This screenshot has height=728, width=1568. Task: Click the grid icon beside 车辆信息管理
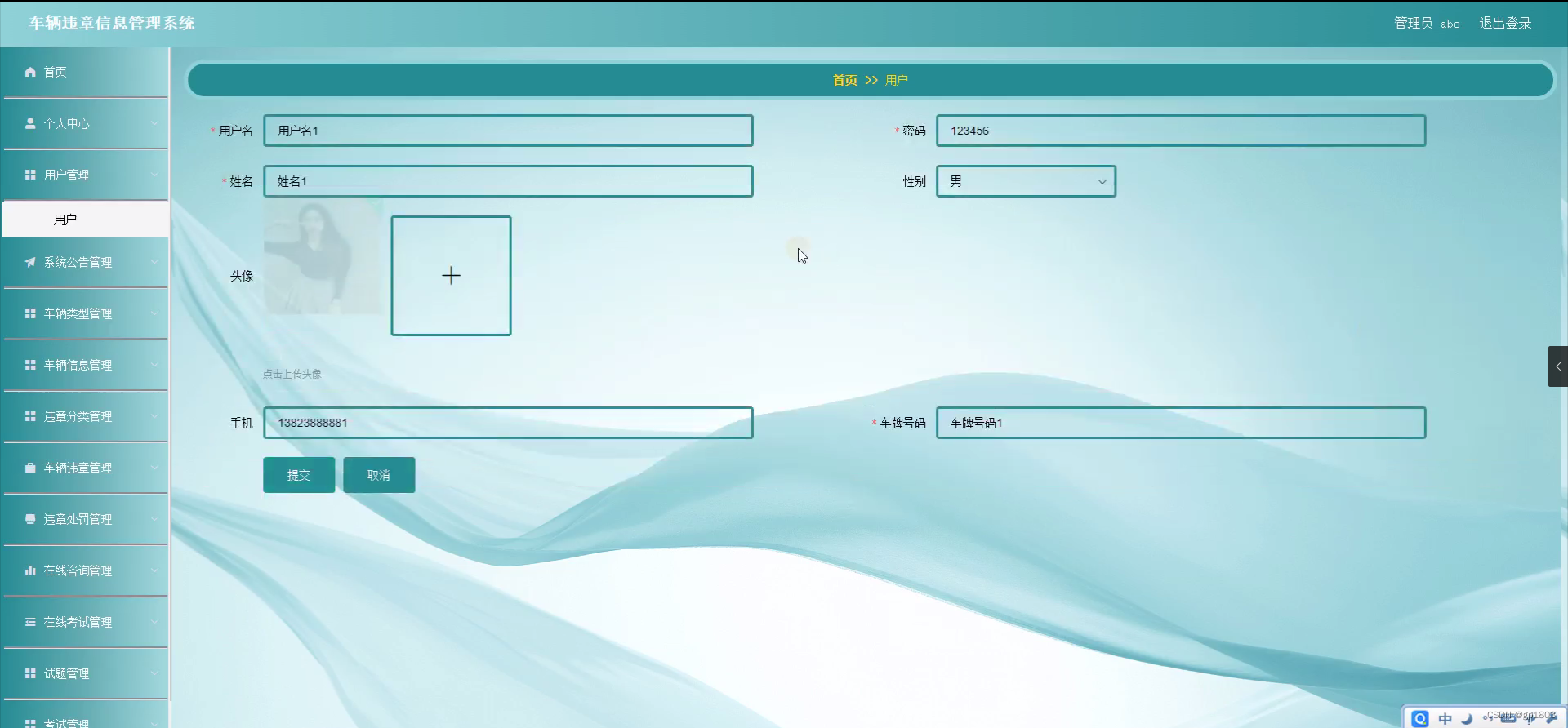(30, 365)
